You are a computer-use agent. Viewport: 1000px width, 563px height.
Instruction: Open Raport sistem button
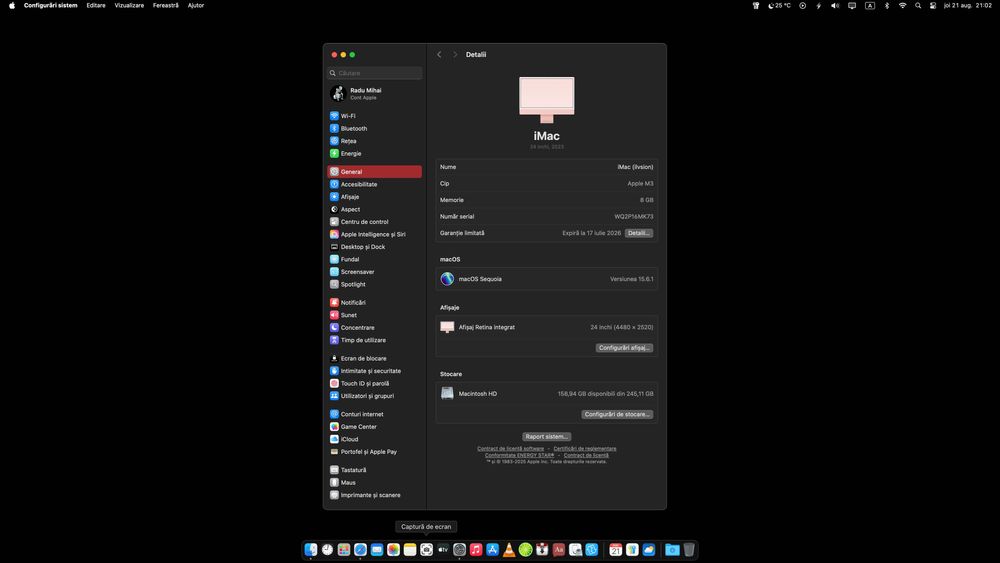pos(547,437)
